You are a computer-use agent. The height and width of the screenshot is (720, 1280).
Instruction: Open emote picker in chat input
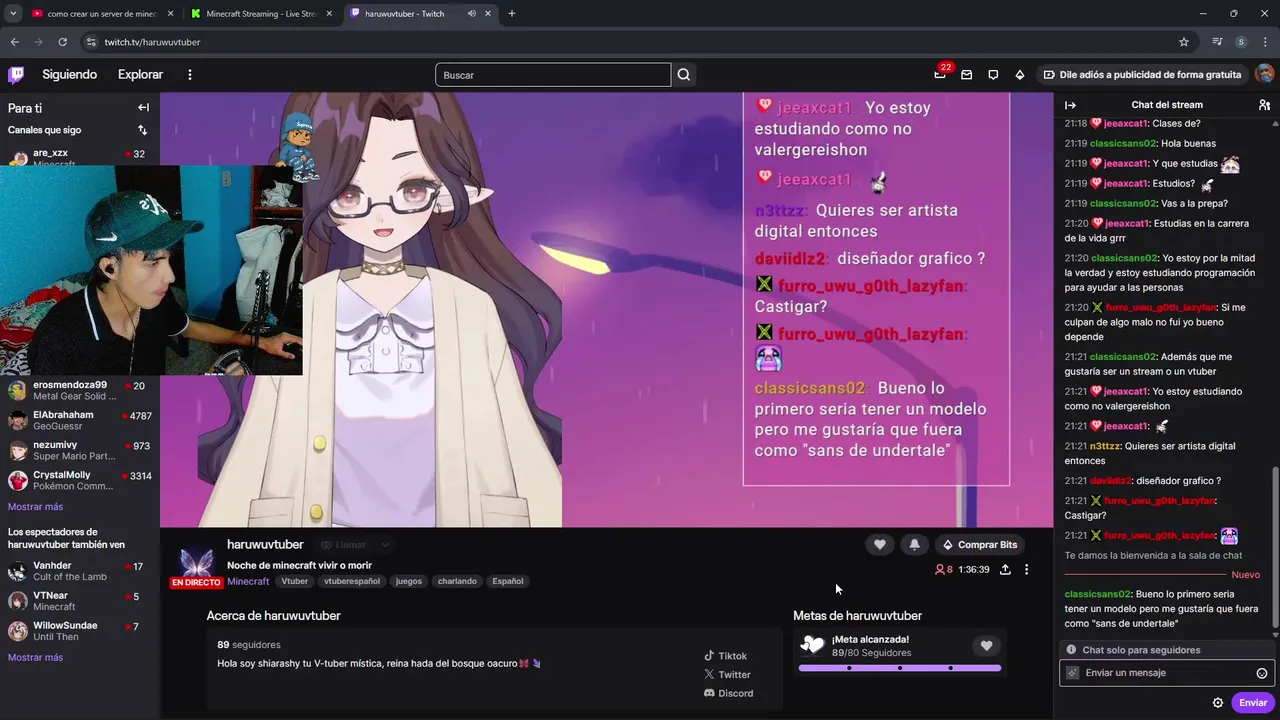pos(1262,674)
